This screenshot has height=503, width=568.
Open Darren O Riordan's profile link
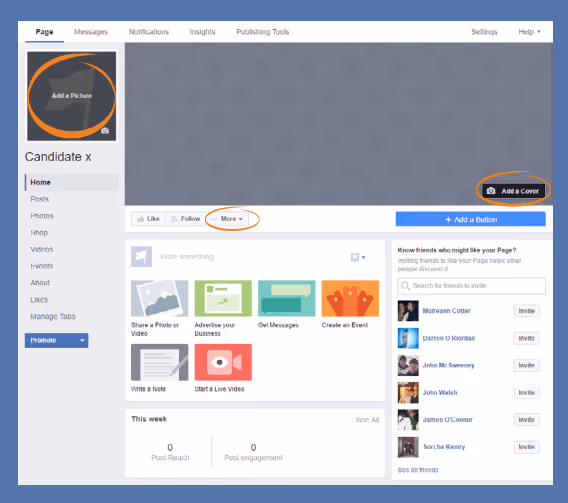(449, 338)
